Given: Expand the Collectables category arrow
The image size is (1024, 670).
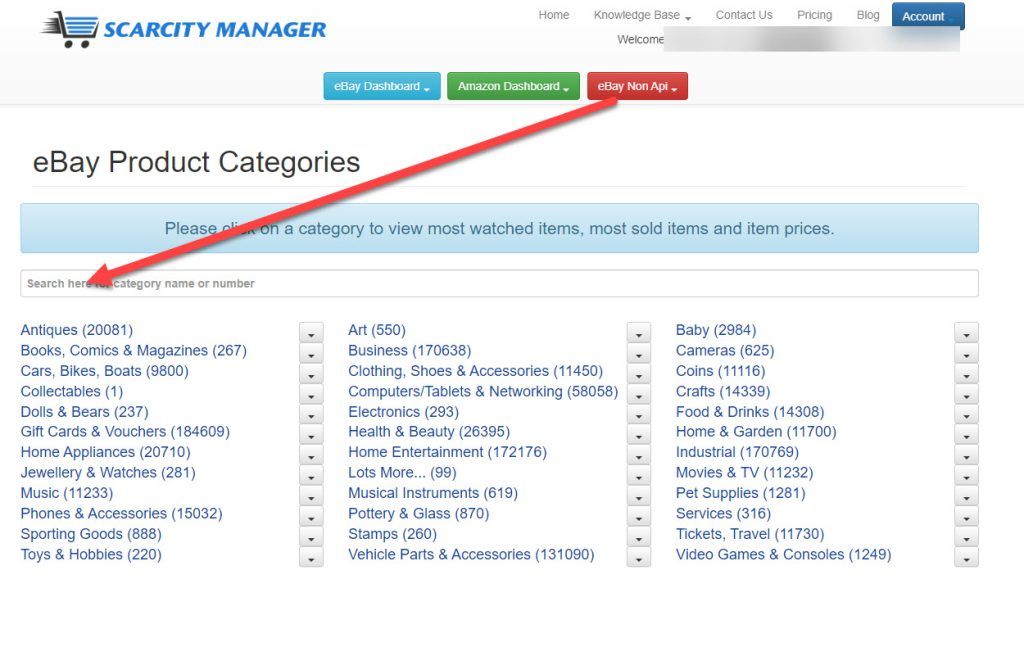Looking at the screenshot, I should (311, 395).
